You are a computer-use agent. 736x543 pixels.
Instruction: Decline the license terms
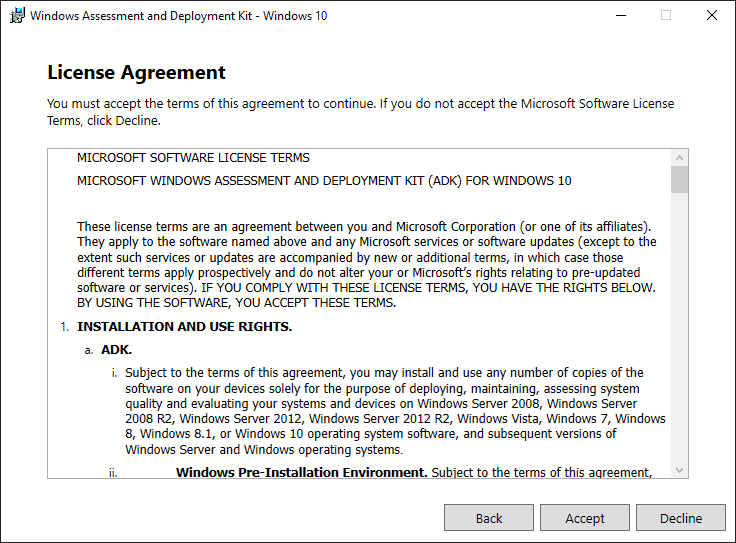click(681, 518)
